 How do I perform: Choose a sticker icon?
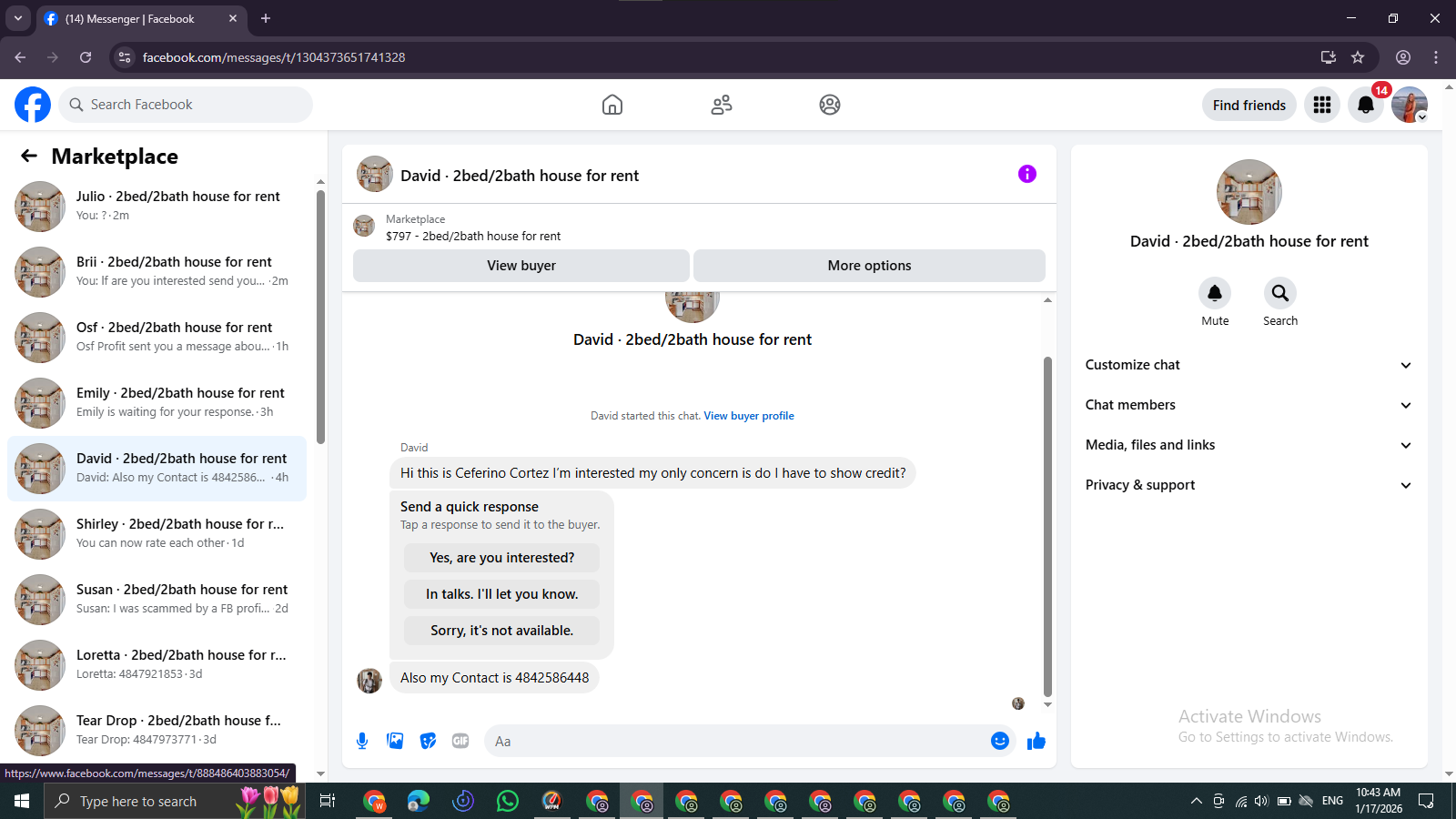428,741
